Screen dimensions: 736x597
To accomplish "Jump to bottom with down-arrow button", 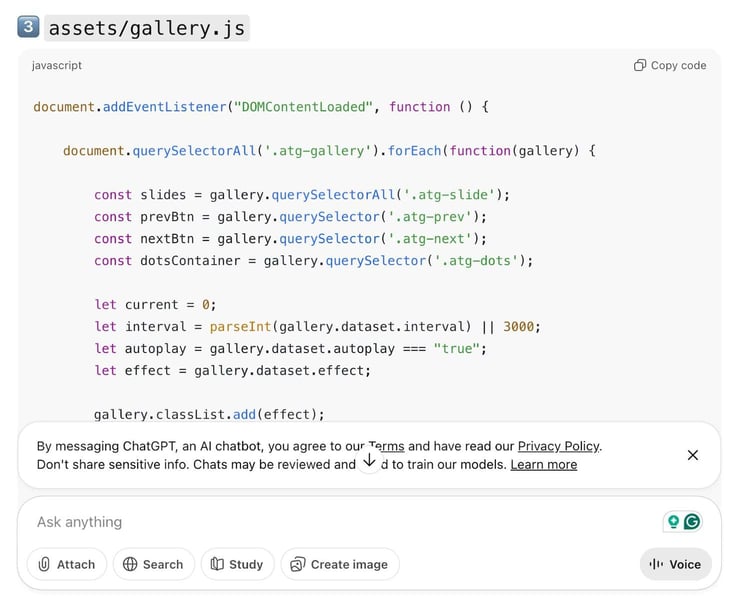I will (x=369, y=460).
